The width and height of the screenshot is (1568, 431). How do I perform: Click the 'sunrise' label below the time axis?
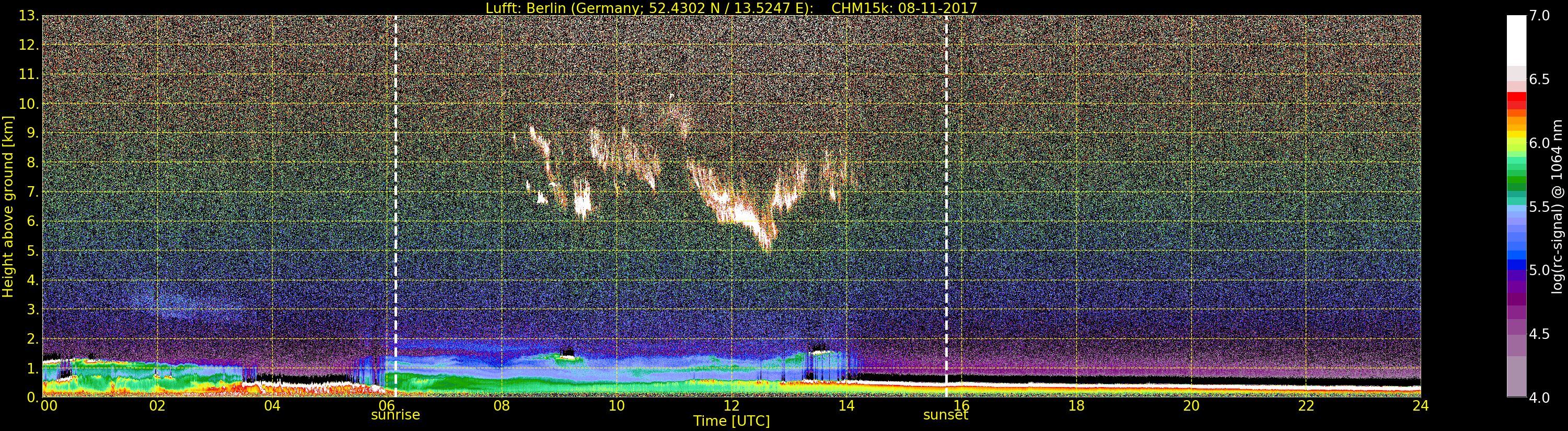click(x=396, y=415)
